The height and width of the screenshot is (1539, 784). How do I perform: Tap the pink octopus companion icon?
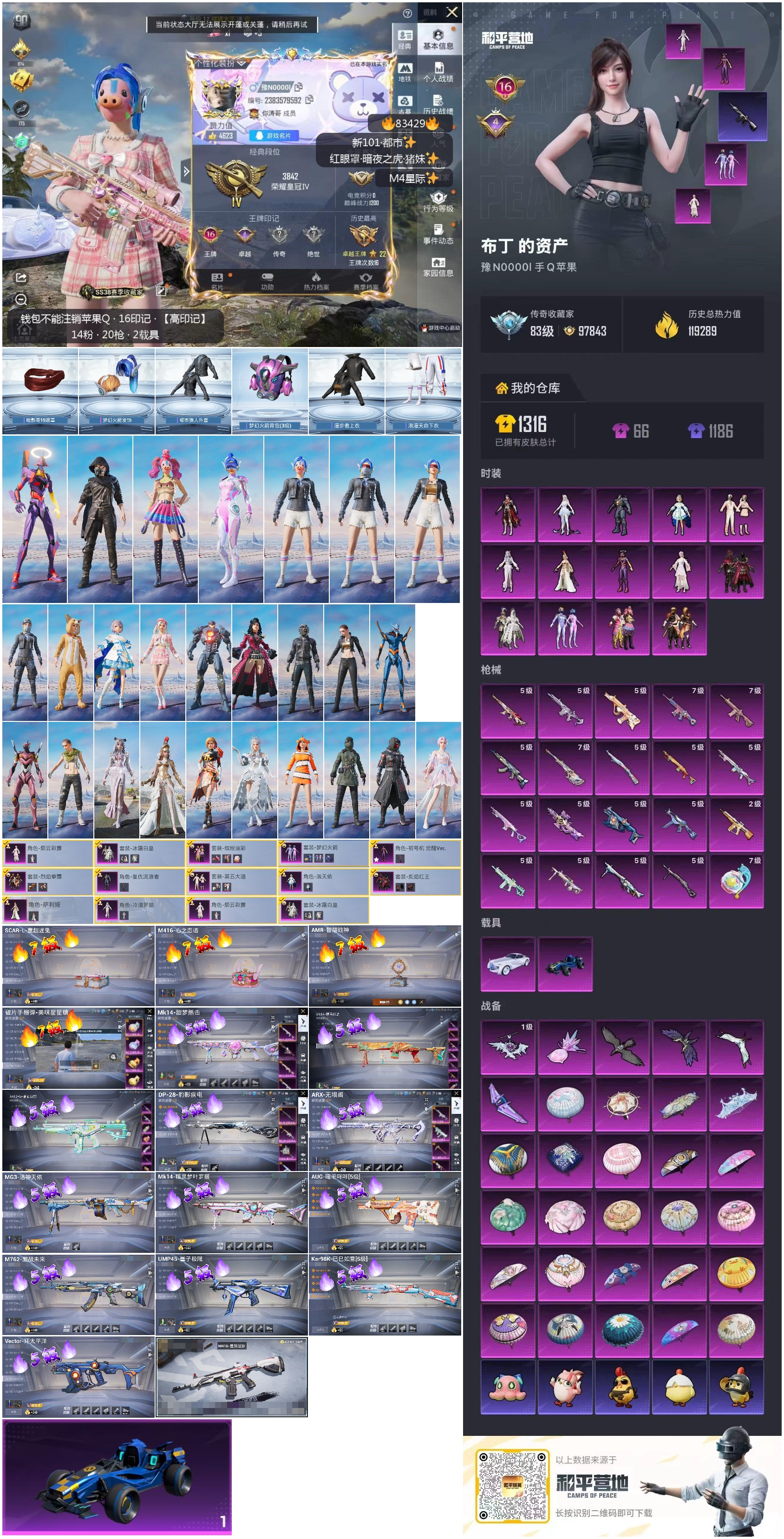click(507, 1387)
